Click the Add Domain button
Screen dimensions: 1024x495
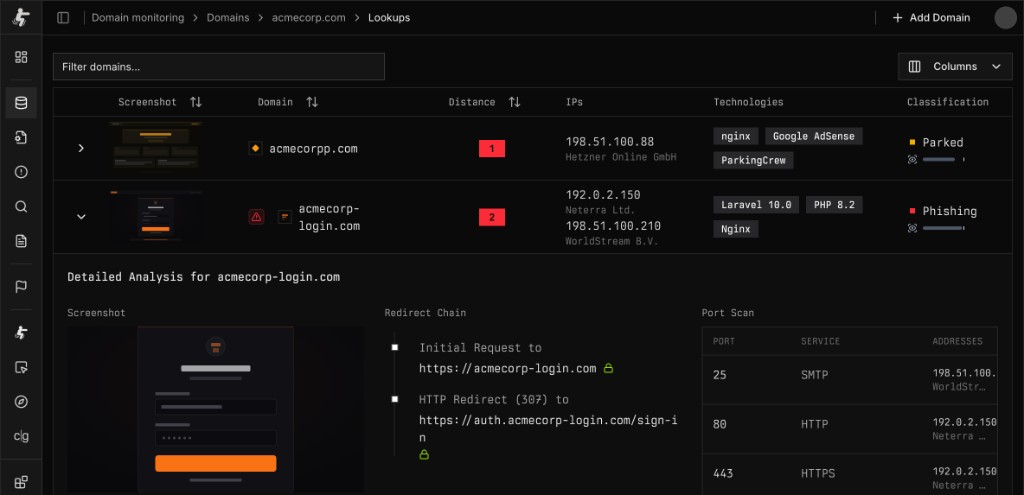pyautogui.click(x=931, y=18)
